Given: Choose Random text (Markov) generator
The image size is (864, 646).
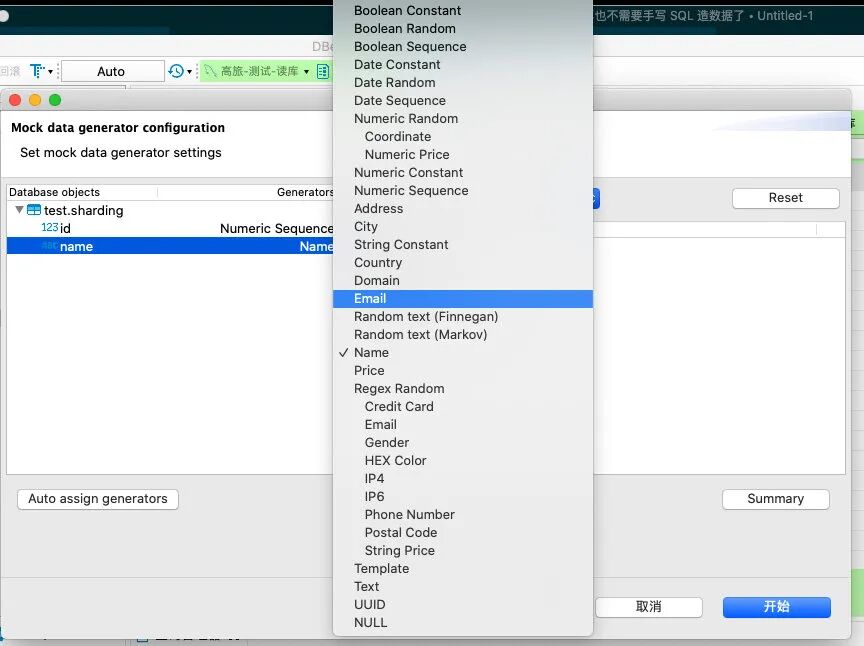Looking at the screenshot, I should click(420, 335).
